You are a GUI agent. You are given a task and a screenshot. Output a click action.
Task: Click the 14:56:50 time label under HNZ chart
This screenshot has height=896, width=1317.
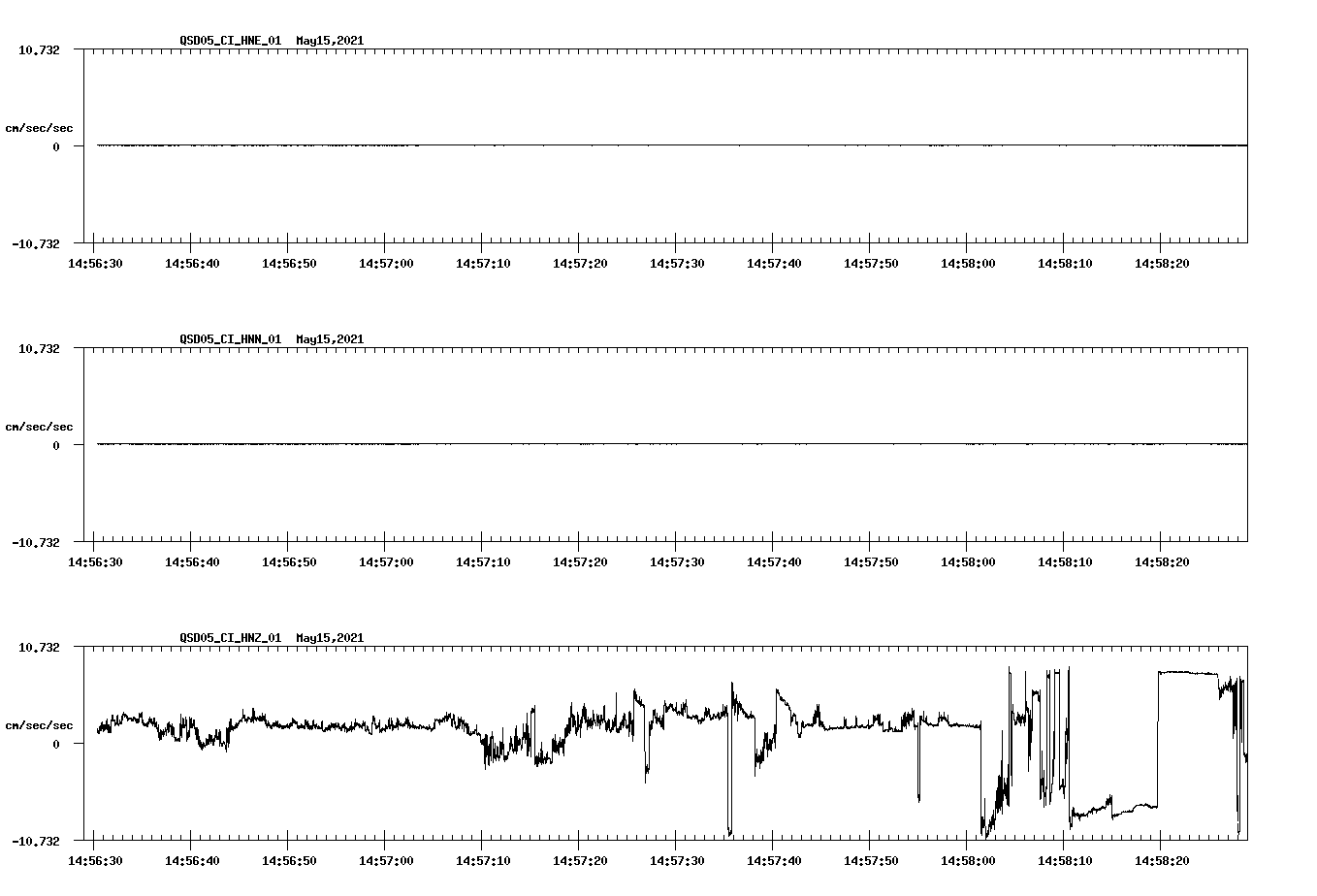click(x=288, y=860)
